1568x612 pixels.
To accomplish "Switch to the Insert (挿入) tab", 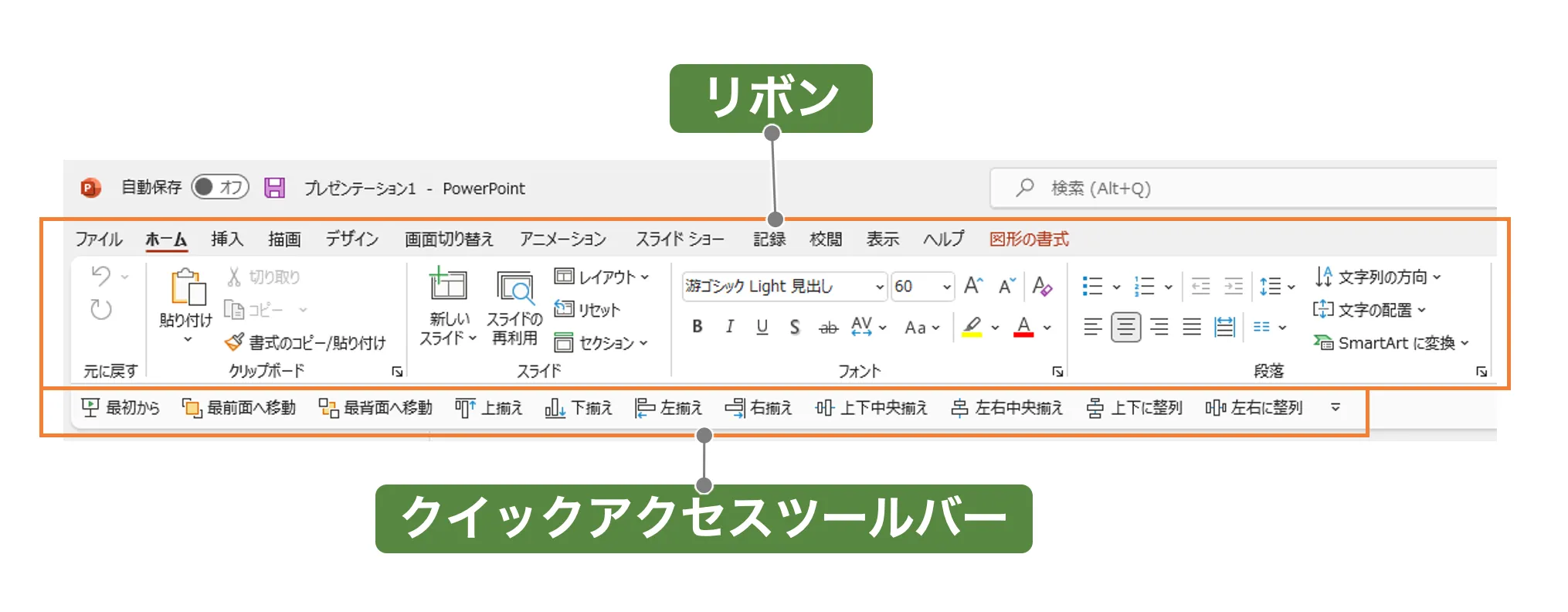I will [x=227, y=239].
